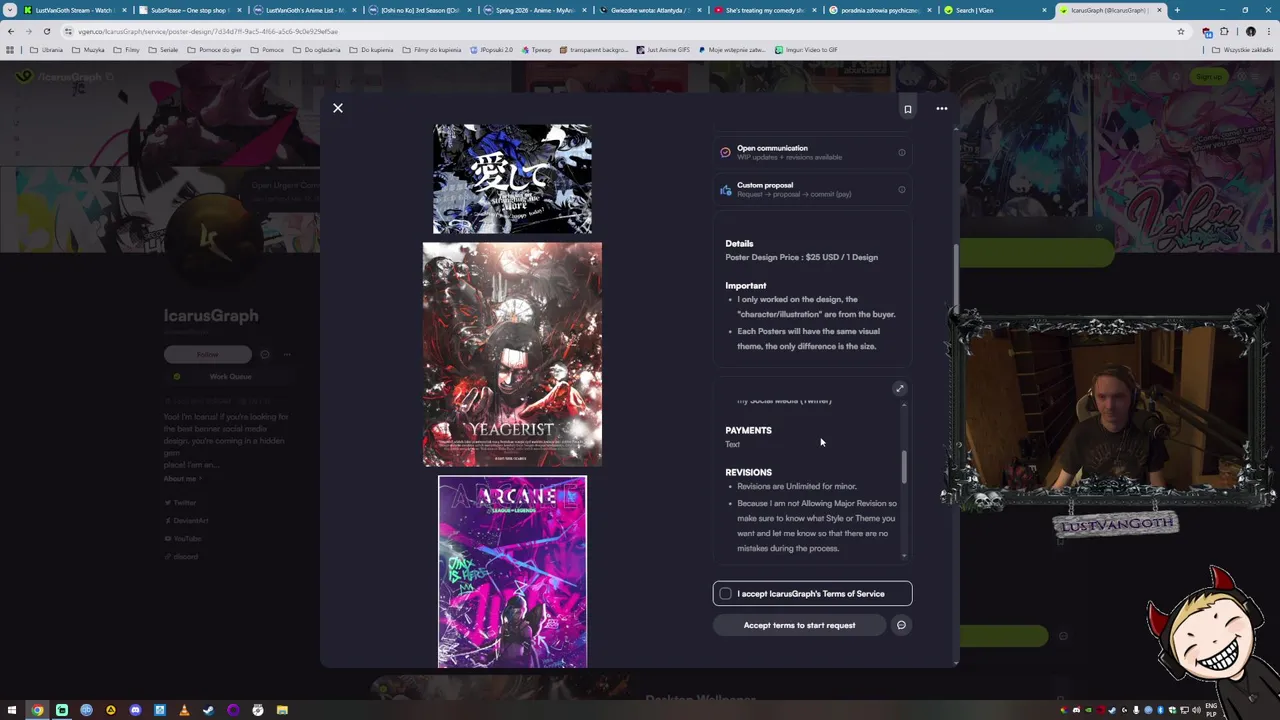Open Tрекер bookmark
This screenshot has height=720, width=1280.
[x=536, y=50]
